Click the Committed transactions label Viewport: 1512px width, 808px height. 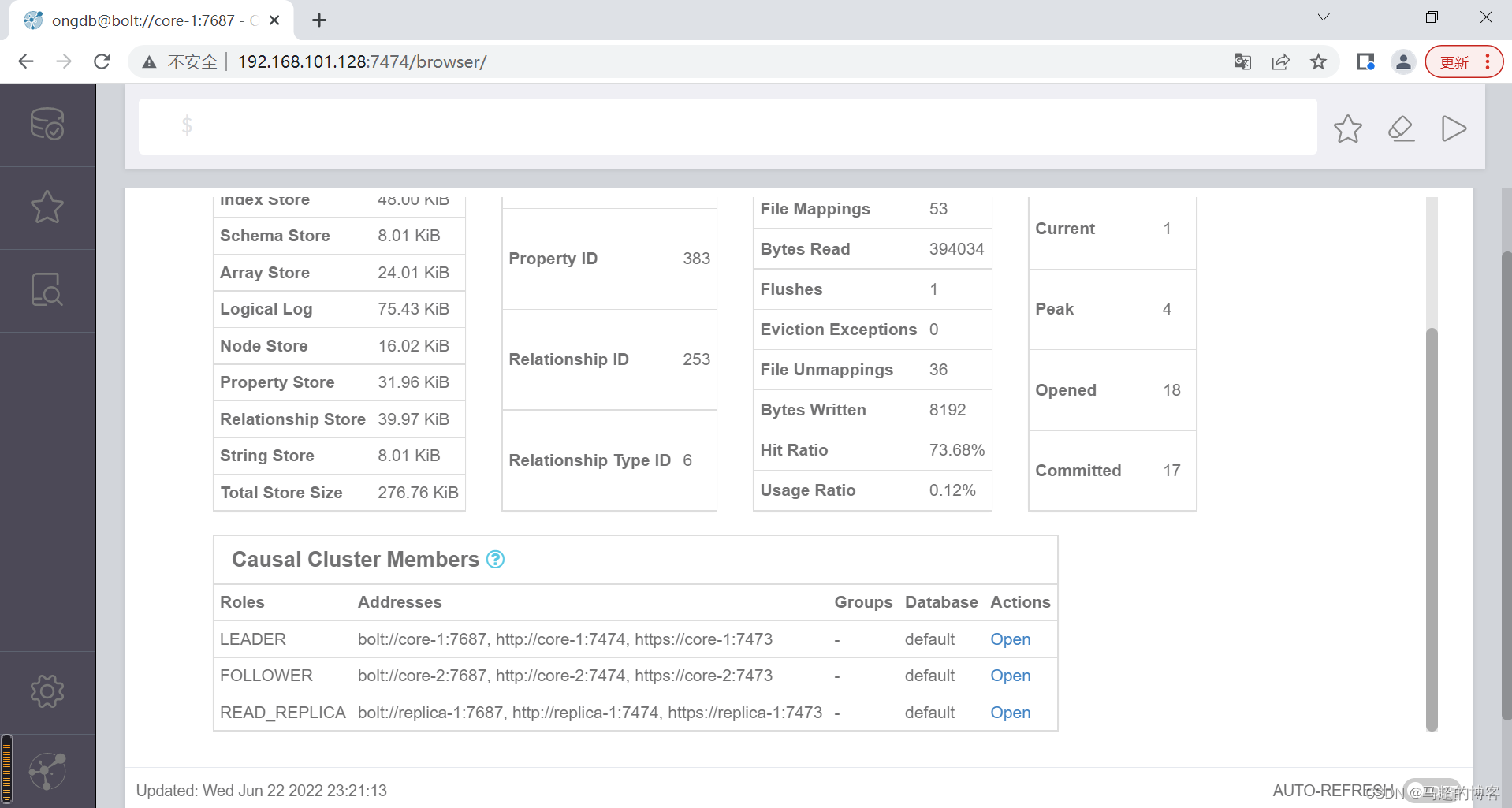click(x=1078, y=471)
